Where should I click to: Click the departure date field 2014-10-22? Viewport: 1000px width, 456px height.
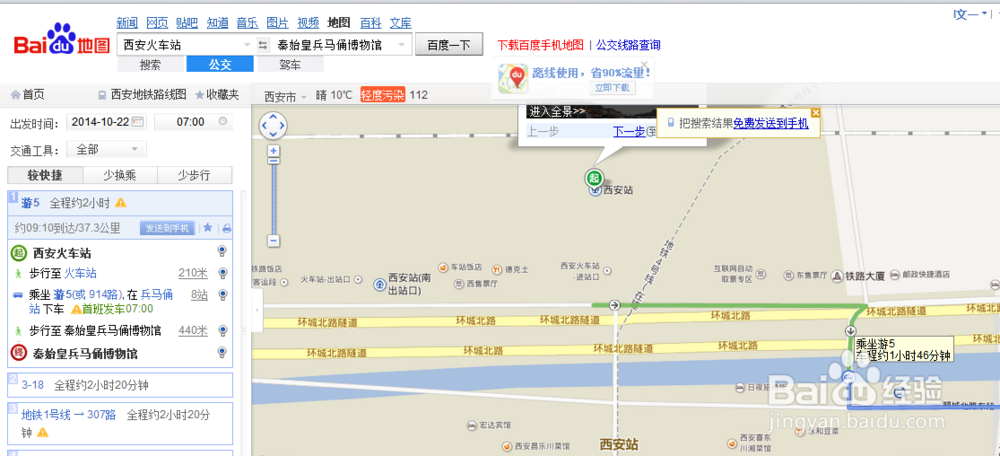point(107,122)
